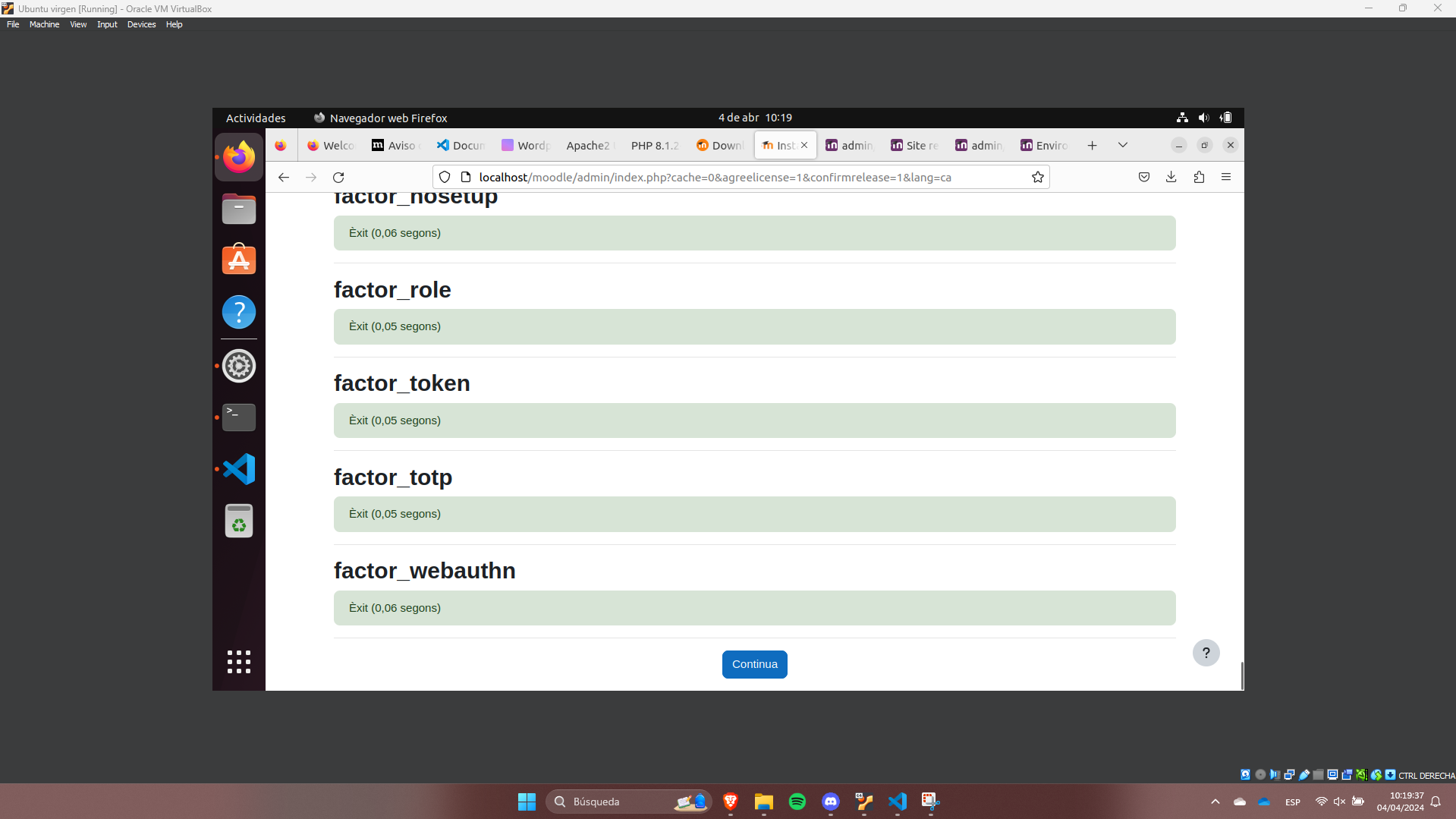Screen dimensions: 1456x819
Task: Launch Visual Studio Code from the Ubuntu dock
Action: tap(238, 468)
